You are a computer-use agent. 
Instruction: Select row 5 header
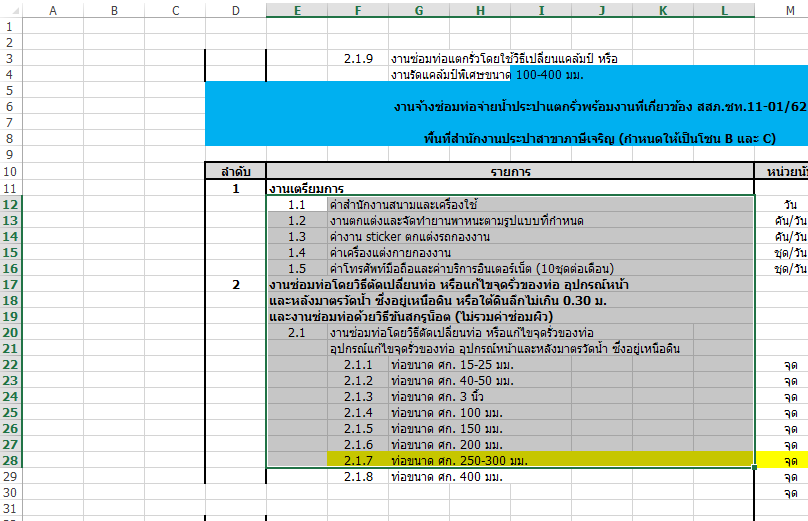[x=10, y=91]
